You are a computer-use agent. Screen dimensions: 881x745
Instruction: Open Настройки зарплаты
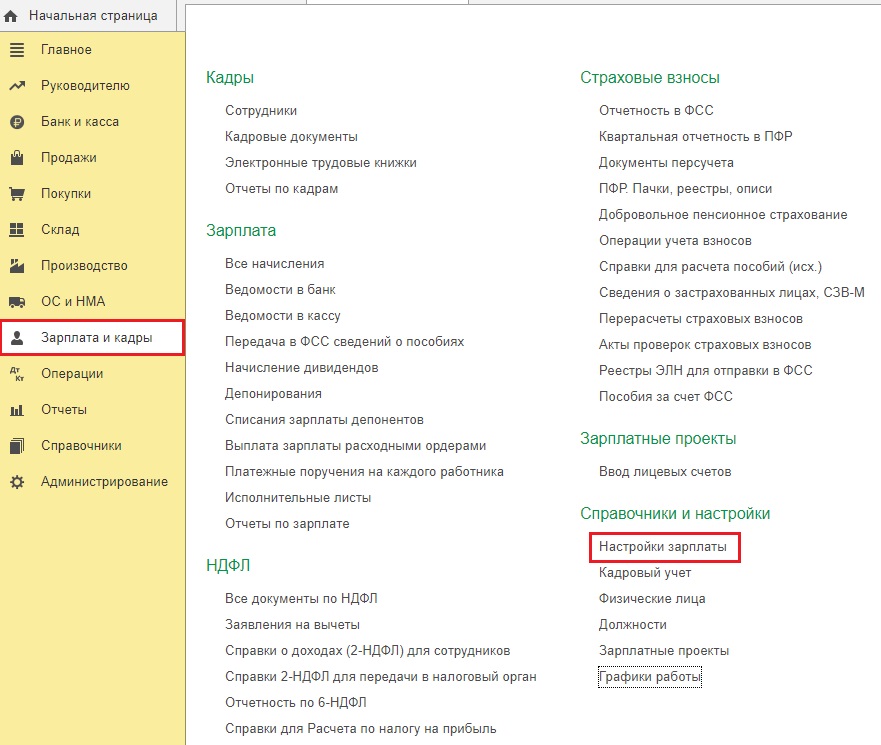tap(662, 547)
